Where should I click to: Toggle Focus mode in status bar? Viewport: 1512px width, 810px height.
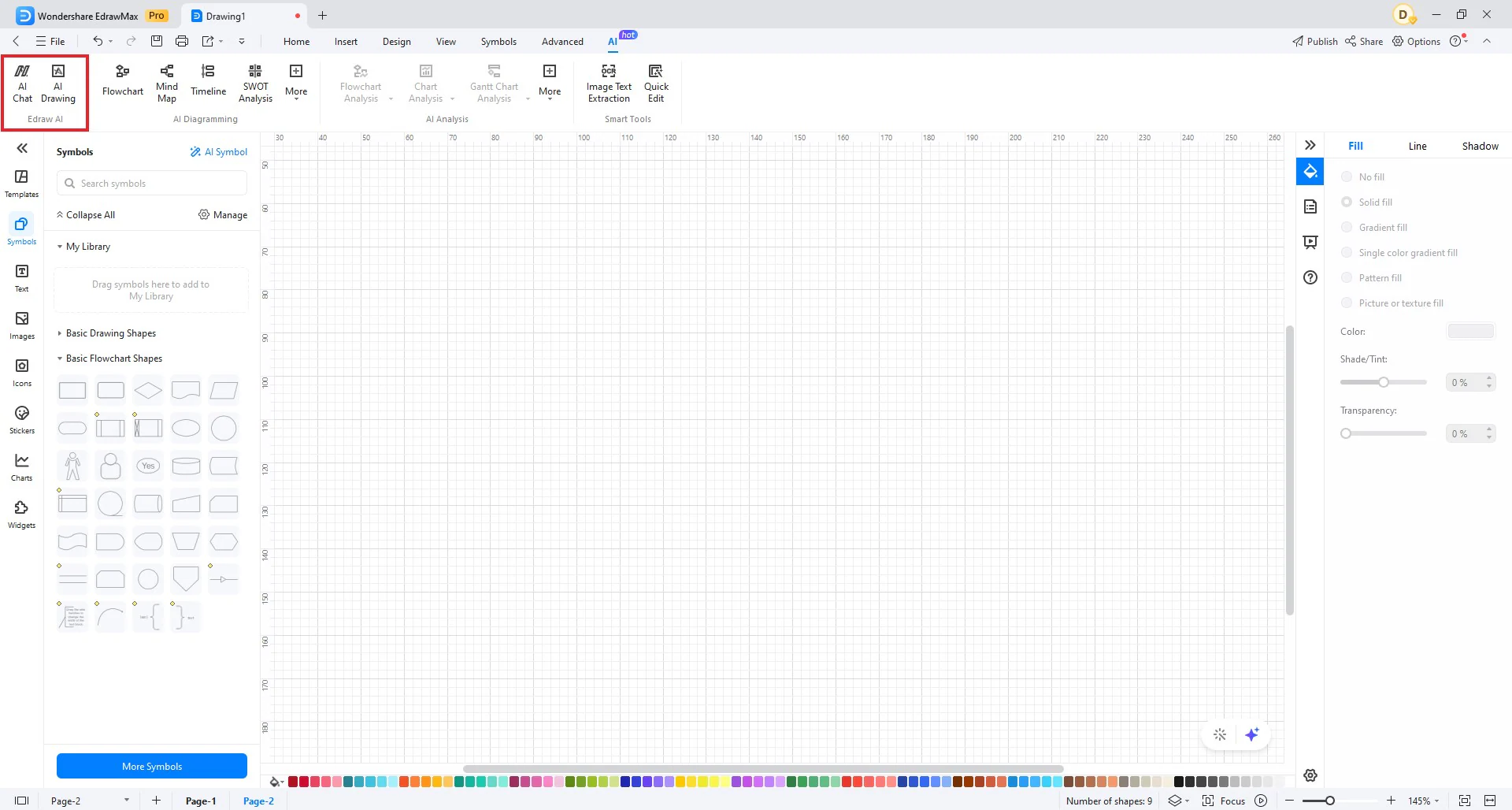[x=1224, y=801]
